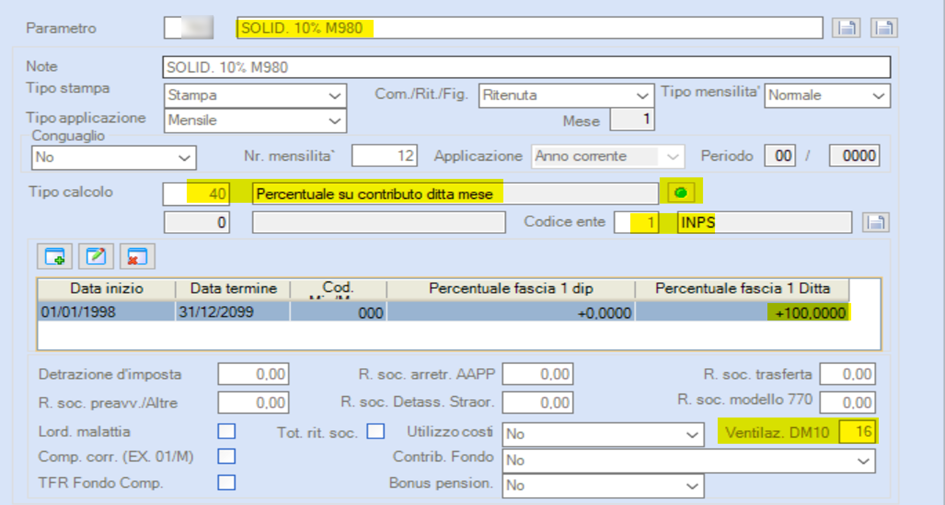
Task: Open the Utilizzo costi dropdown
Action: coord(603,434)
